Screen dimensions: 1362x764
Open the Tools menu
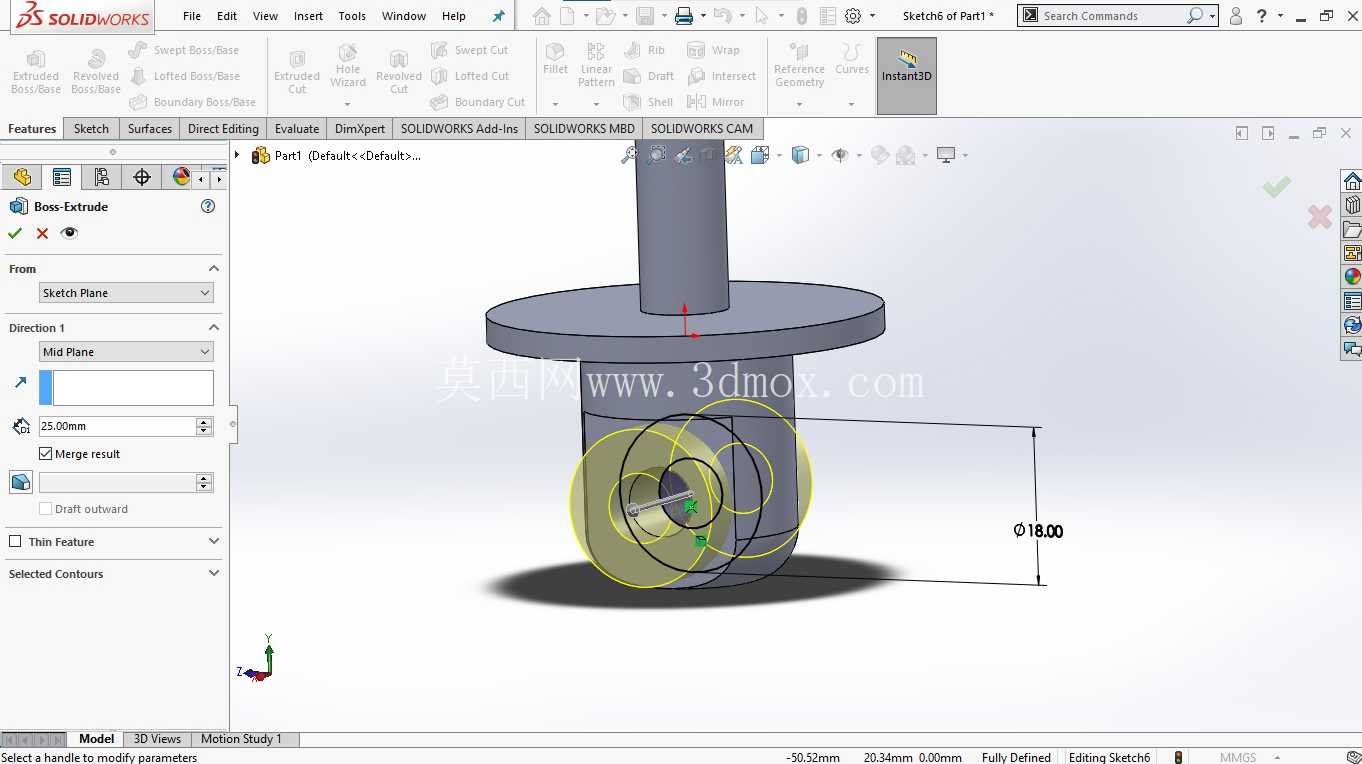[352, 16]
